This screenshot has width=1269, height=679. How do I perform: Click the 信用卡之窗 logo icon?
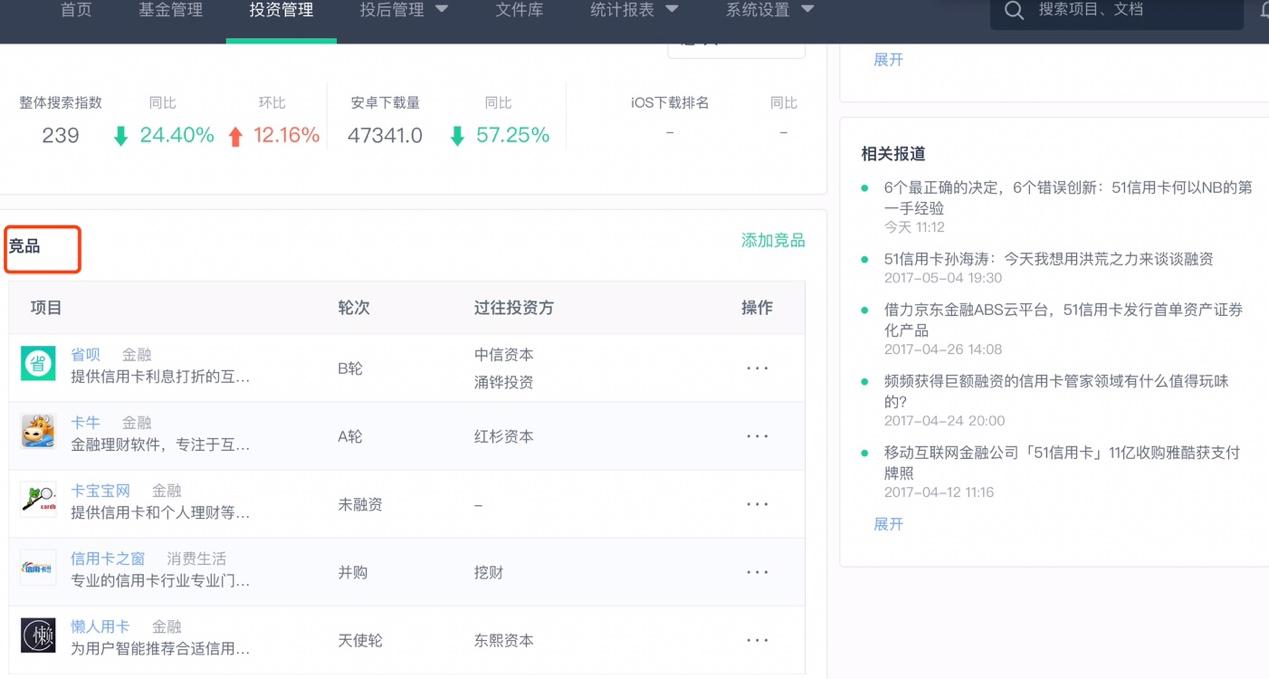pos(38,567)
